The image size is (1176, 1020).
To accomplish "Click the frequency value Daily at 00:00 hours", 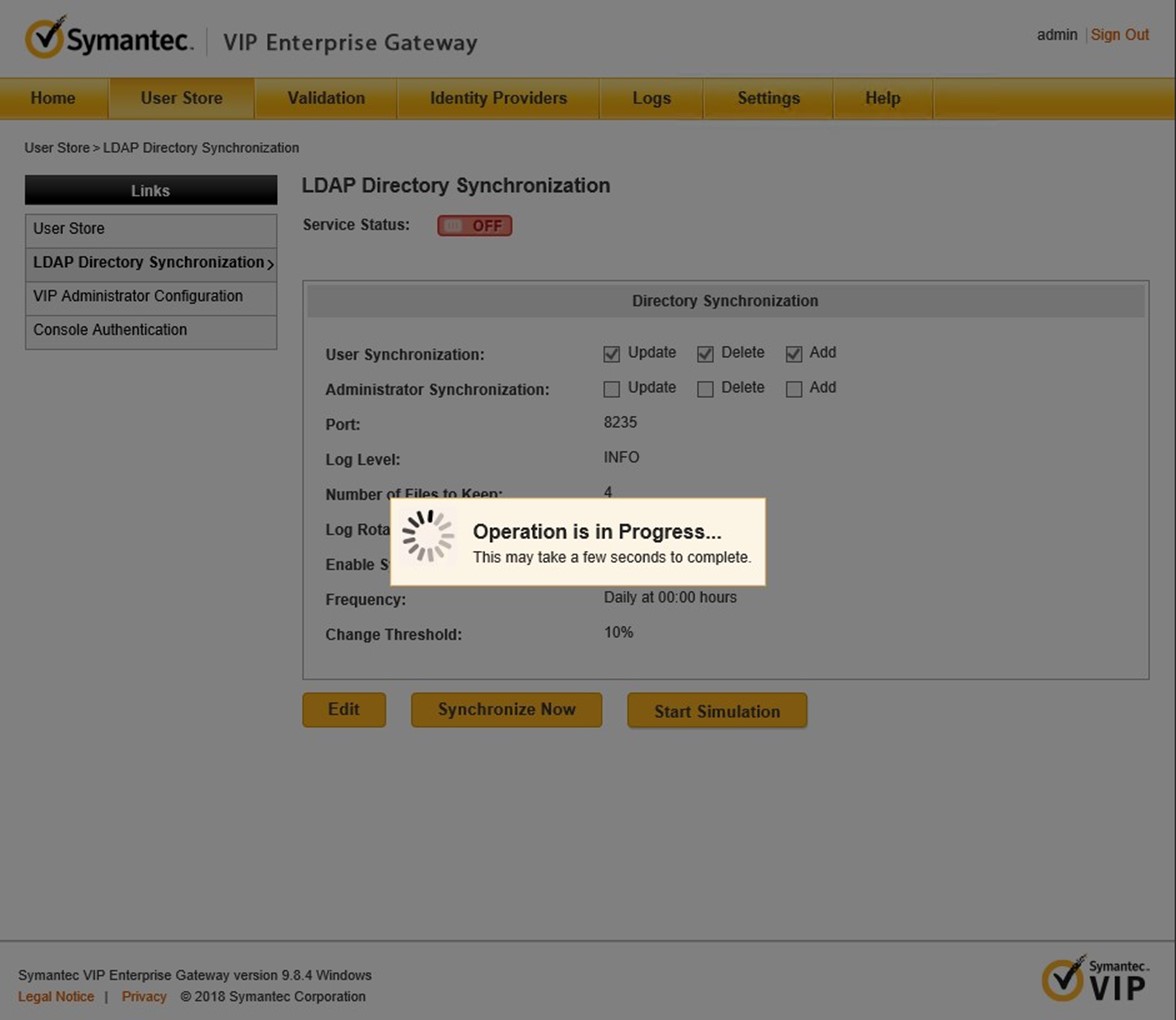I will coord(670,598).
